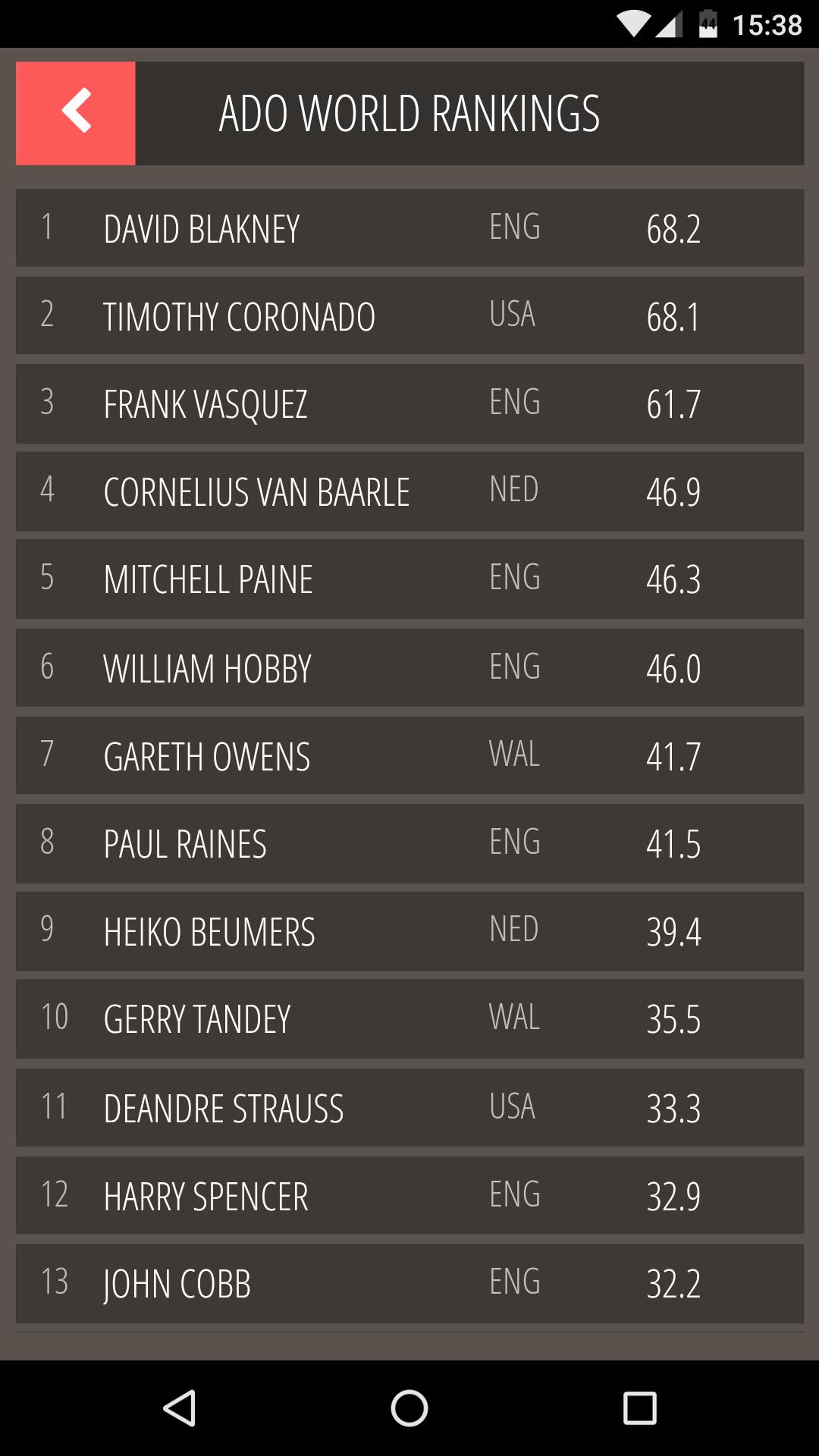The width and height of the screenshot is (819, 1456).
Task: Tap Gareth Owens' ranking row
Action: click(x=409, y=756)
